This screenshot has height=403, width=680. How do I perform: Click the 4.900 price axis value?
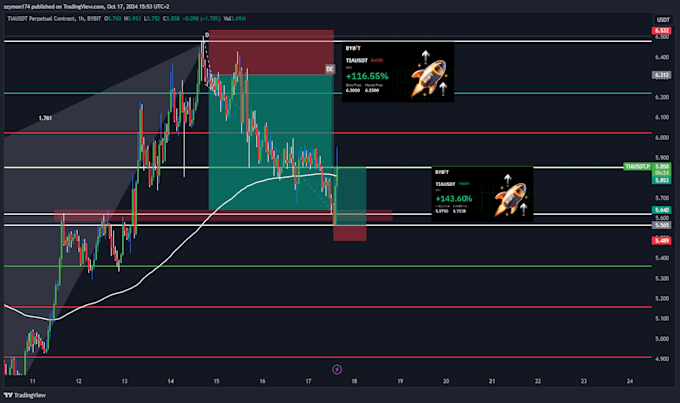[x=662, y=359]
